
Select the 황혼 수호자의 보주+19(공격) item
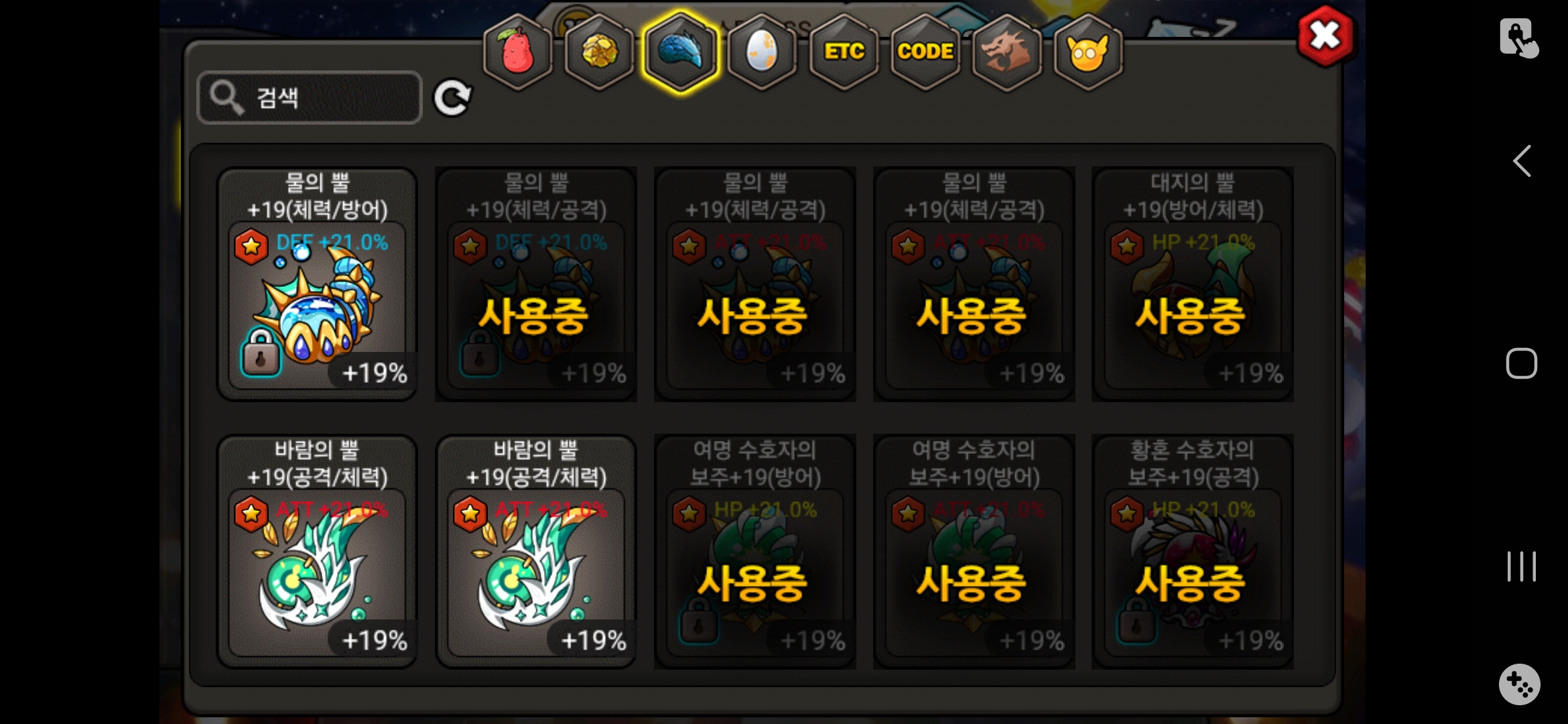[x=1193, y=552]
